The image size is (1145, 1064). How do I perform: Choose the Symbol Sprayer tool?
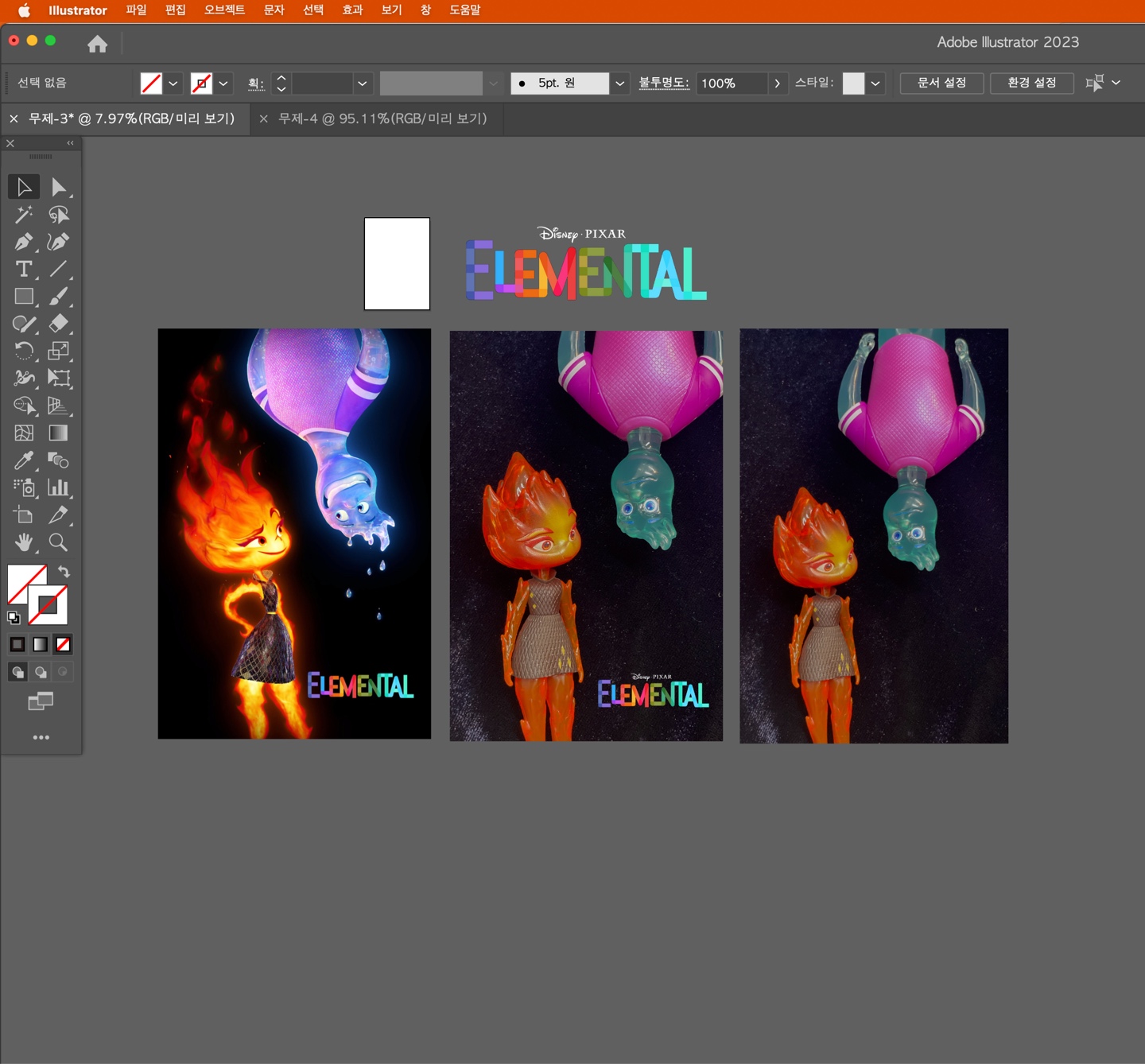tap(24, 487)
